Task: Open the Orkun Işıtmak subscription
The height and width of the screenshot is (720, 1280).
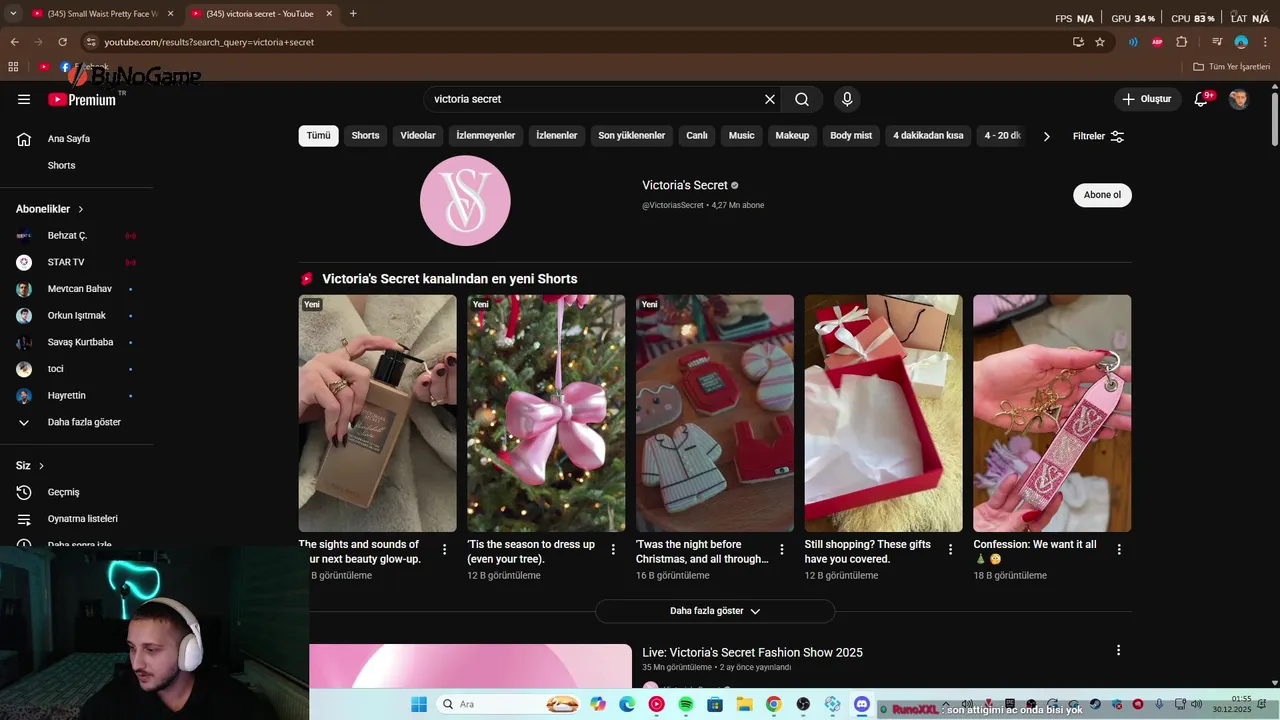Action: click(77, 316)
